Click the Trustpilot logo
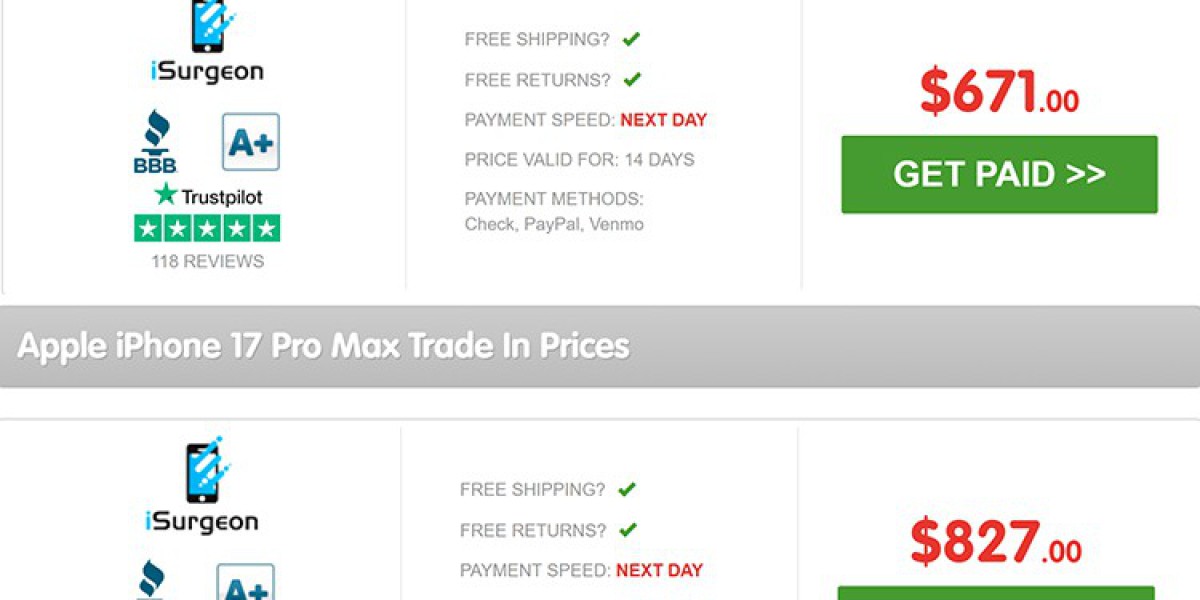The height and width of the screenshot is (600, 1200). coord(208,196)
